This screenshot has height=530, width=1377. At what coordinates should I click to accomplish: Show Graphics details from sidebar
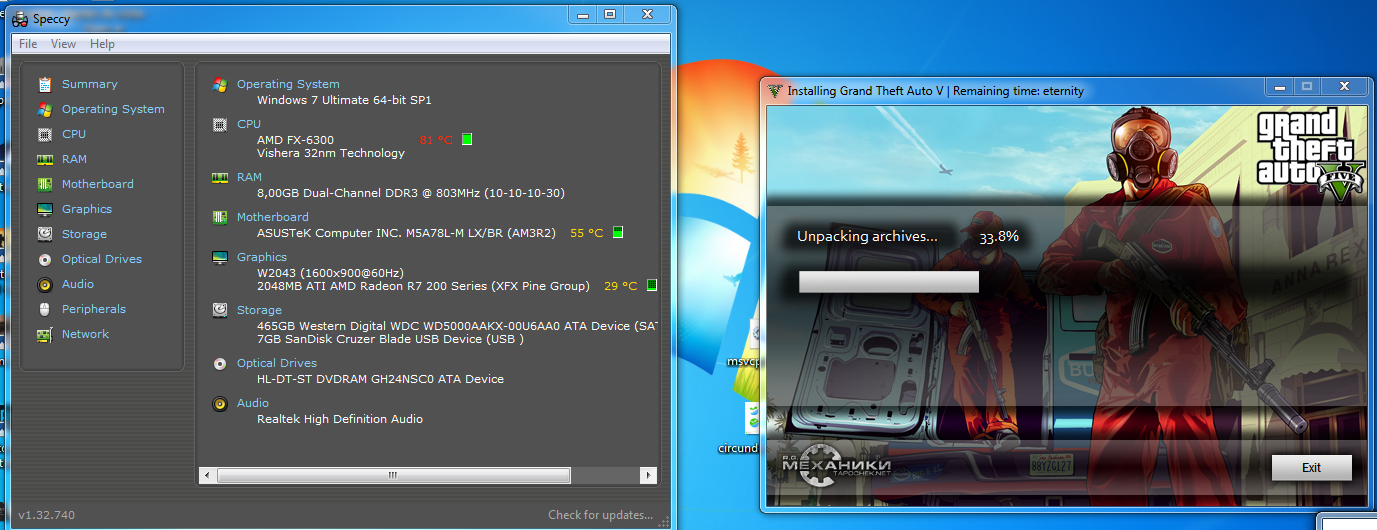click(87, 209)
